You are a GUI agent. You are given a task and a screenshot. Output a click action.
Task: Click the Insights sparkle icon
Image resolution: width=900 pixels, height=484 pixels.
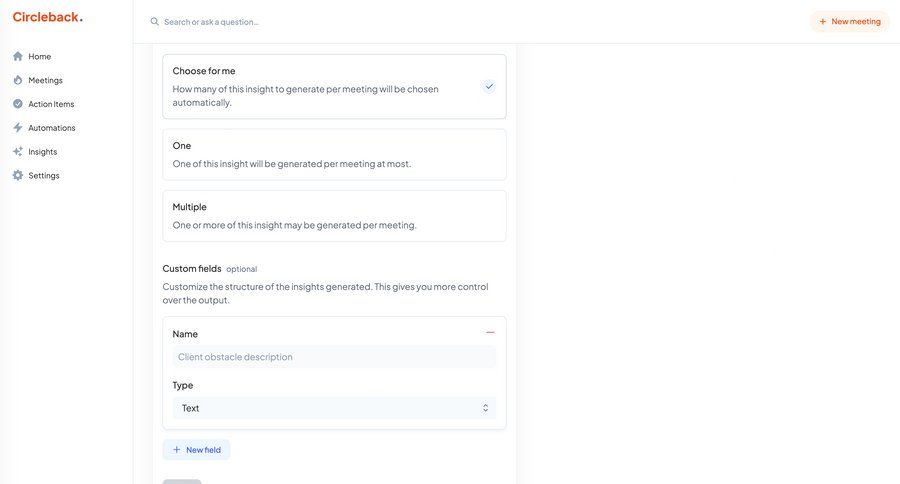18,152
